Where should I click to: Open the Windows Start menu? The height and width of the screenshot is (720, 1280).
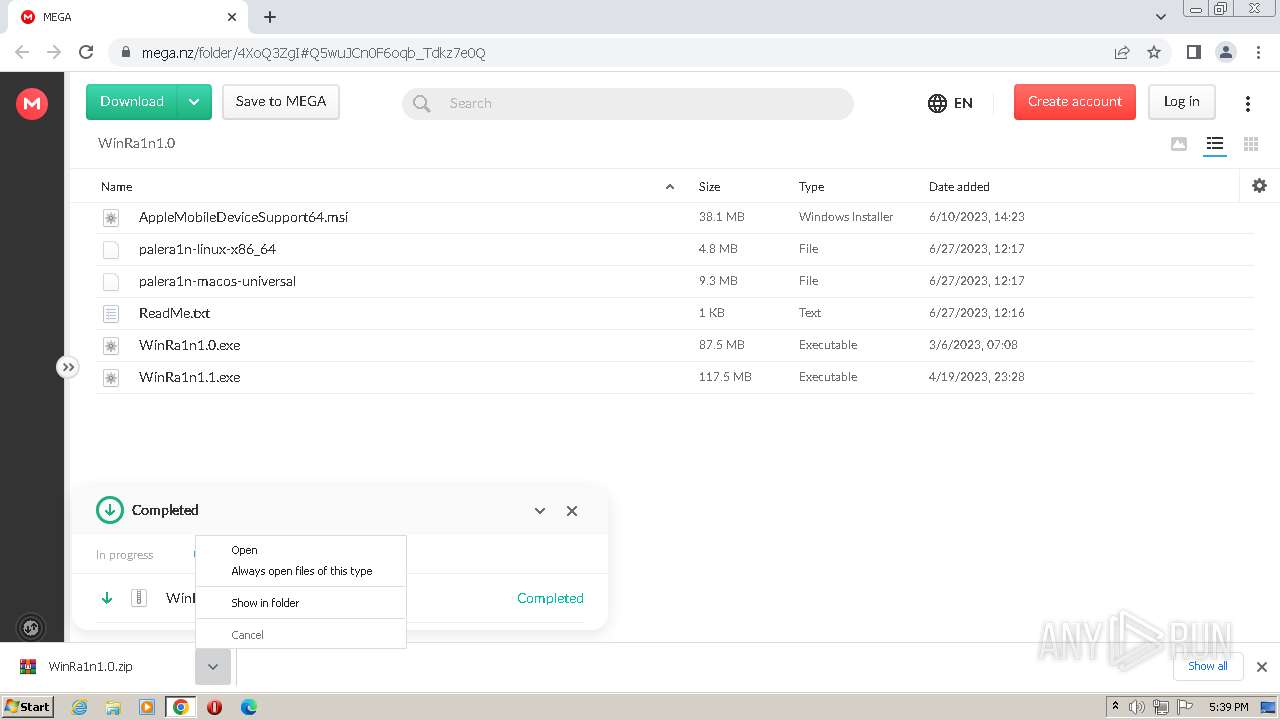[27, 707]
